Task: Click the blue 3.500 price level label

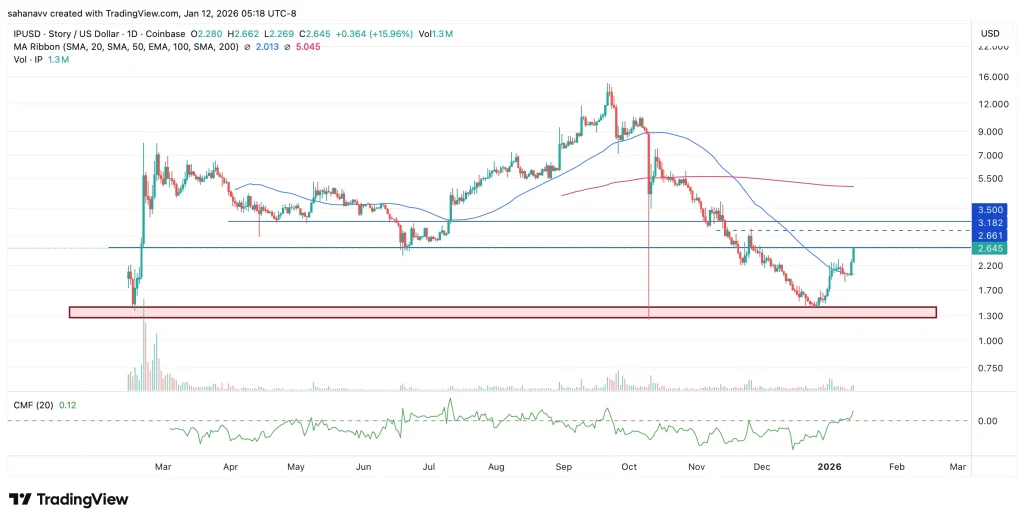Action: (991, 211)
